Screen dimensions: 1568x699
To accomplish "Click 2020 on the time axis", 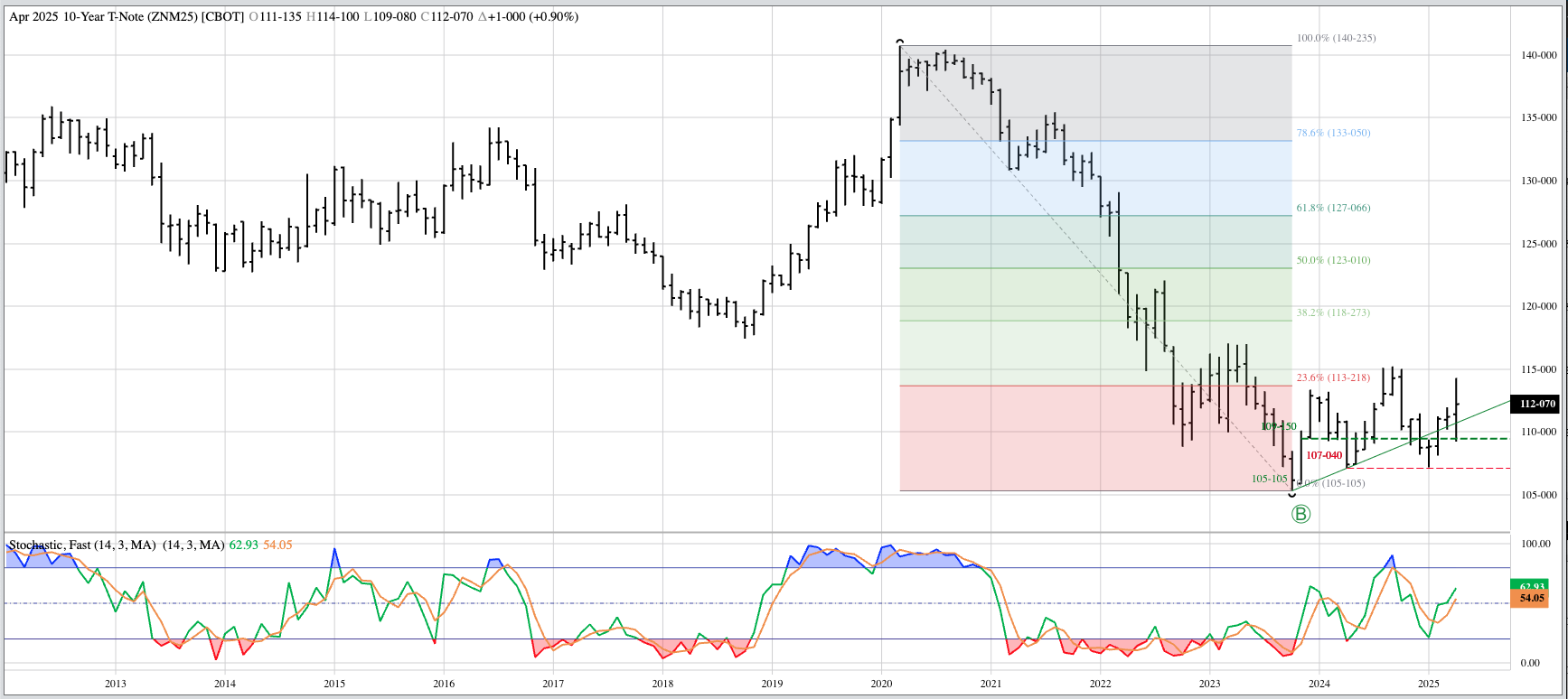I will [x=881, y=684].
